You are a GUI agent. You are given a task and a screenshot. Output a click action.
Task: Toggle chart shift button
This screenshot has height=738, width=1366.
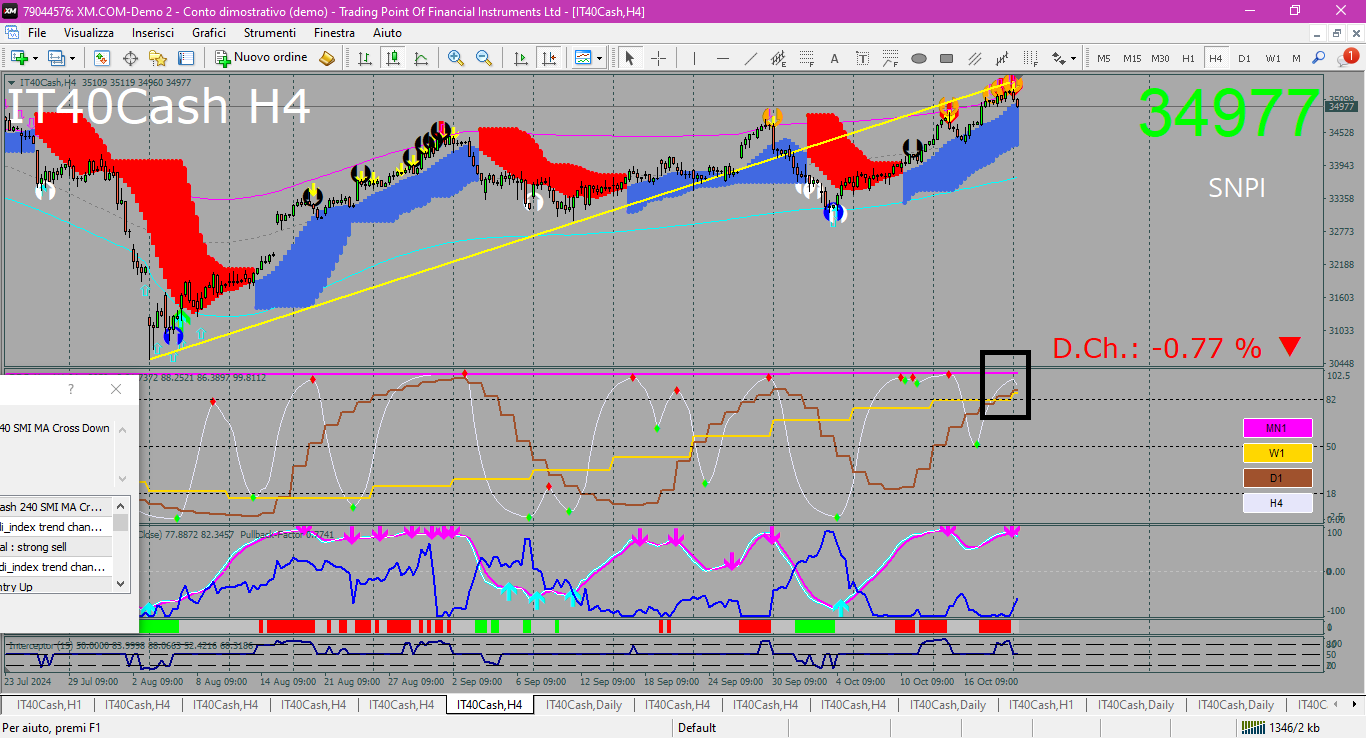pos(548,58)
